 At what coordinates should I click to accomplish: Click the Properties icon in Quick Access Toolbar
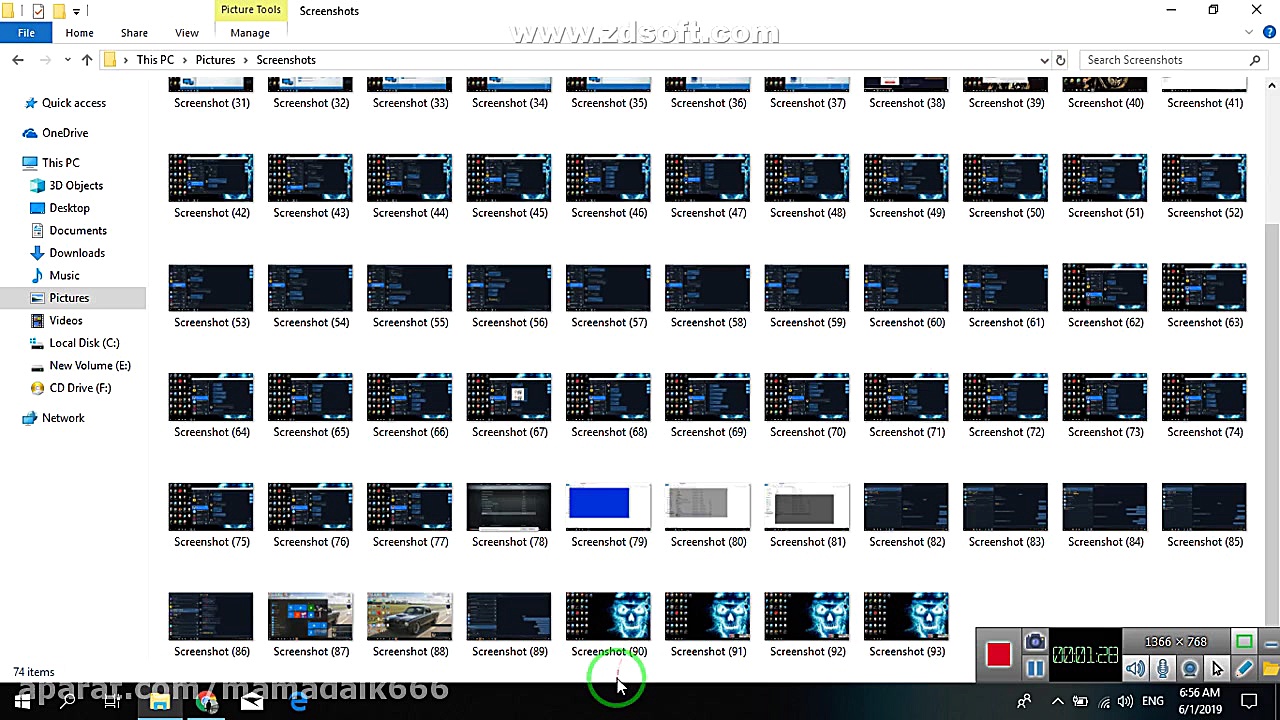pyautogui.click(x=38, y=11)
